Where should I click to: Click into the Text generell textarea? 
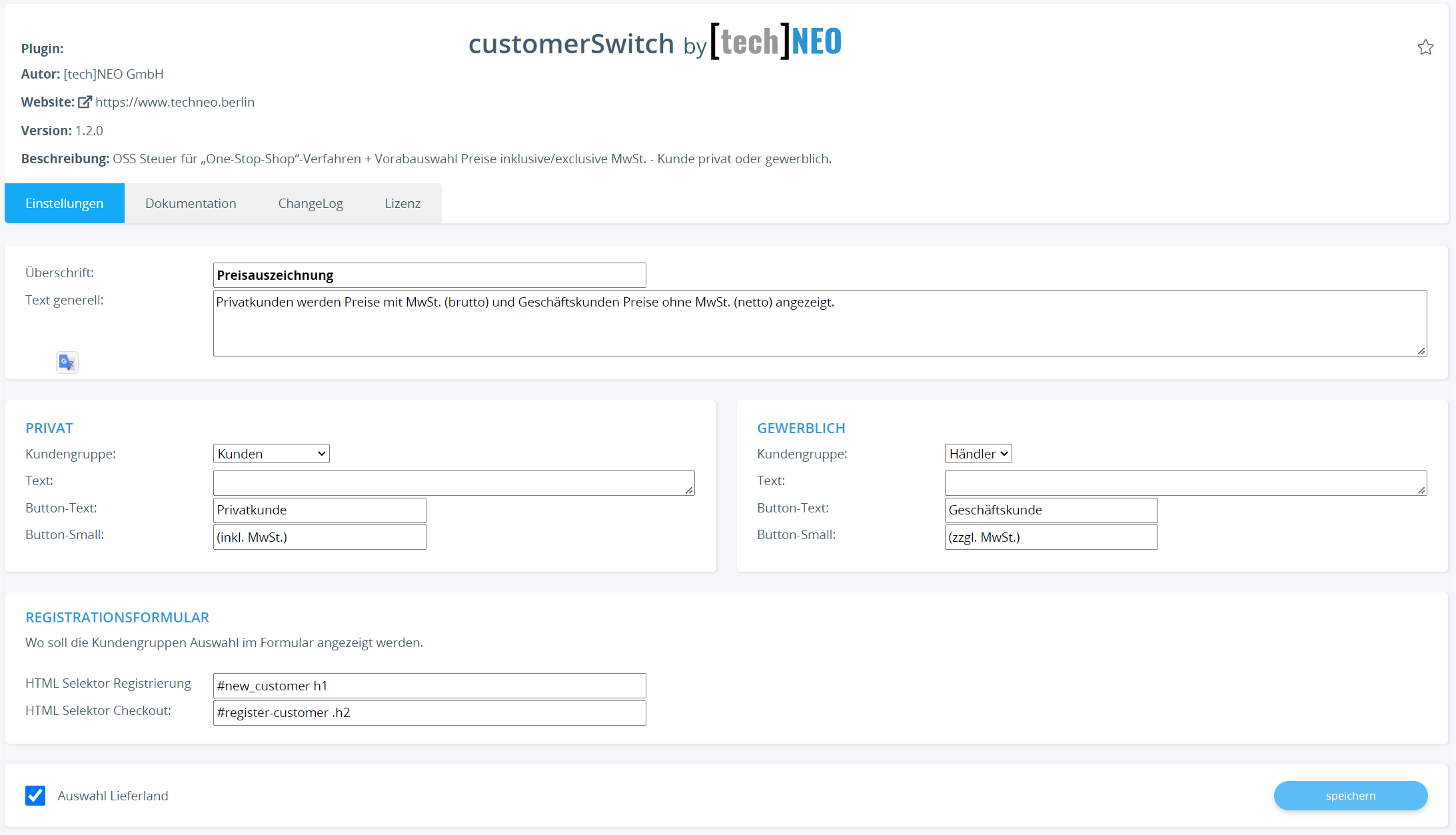(x=820, y=323)
